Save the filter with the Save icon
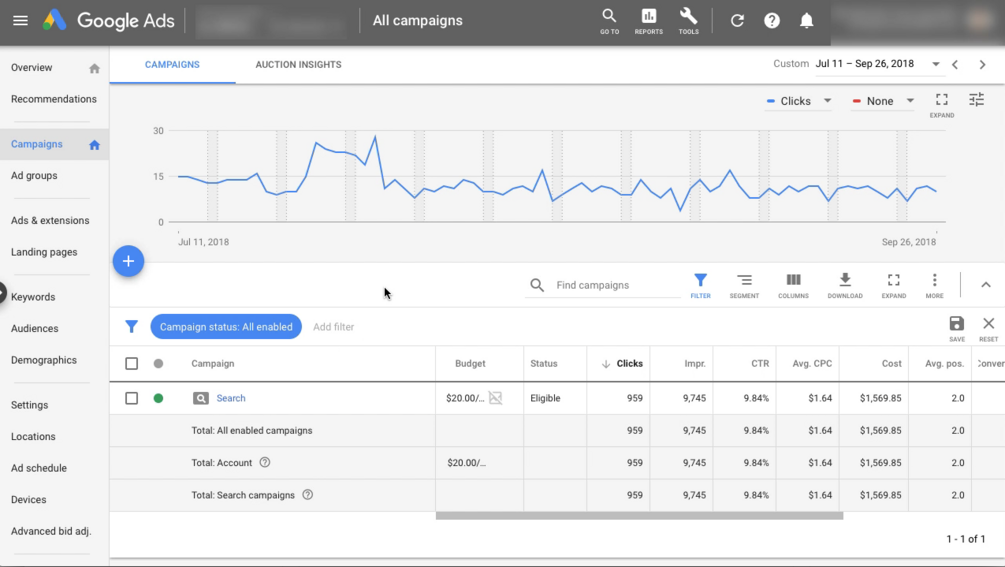Image resolution: width=1005 pixels, height=567 pixels. [x=957, y=328]
